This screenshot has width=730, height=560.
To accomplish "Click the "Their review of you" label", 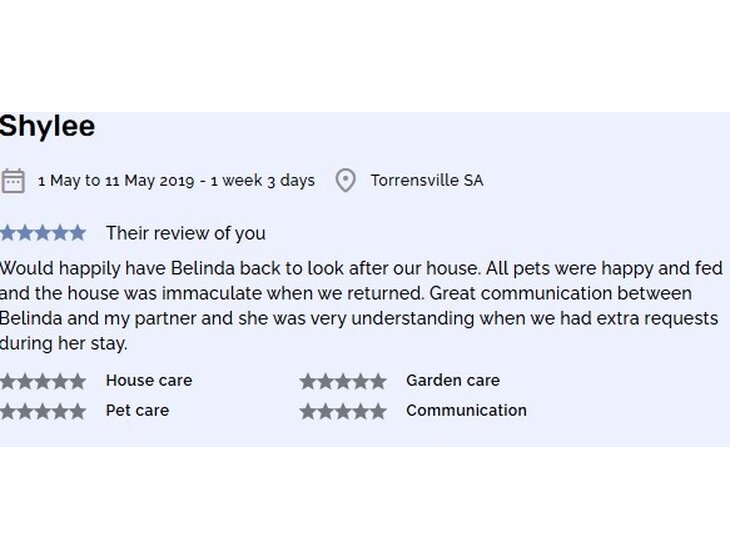I will click(x=186, y=233).
